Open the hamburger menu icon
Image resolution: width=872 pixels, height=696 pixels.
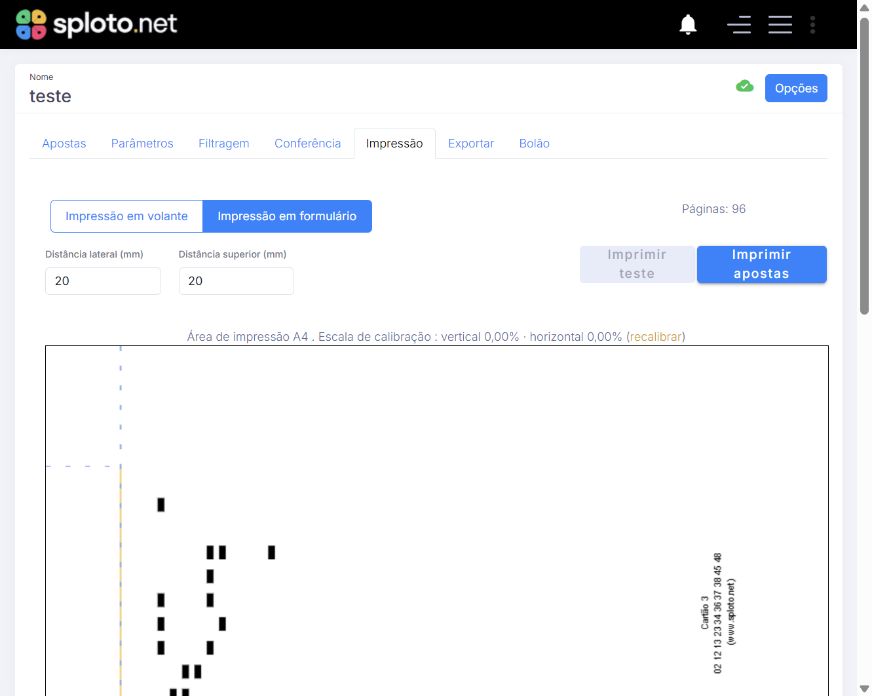[780, 24]
